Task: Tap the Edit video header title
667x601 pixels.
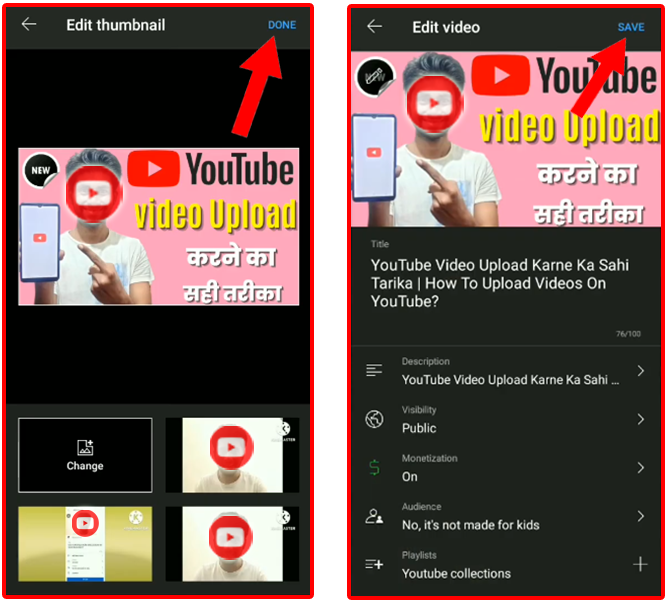Action: tap(446, 27)
